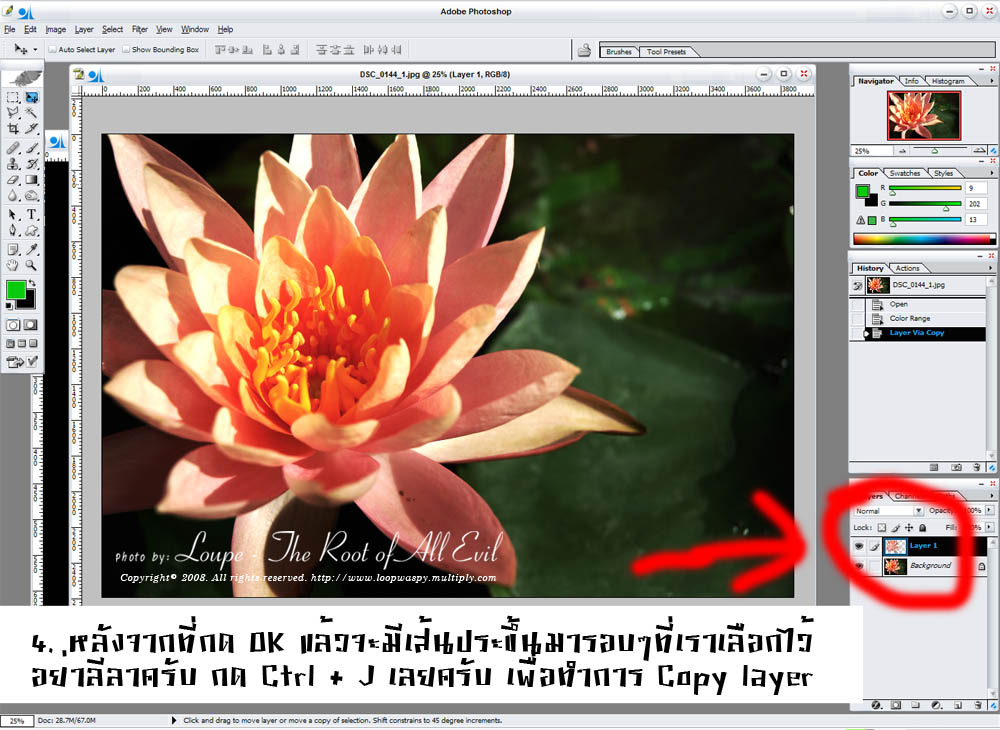Select the Gradient tool
1000x730 pixels.
(31, 180)
